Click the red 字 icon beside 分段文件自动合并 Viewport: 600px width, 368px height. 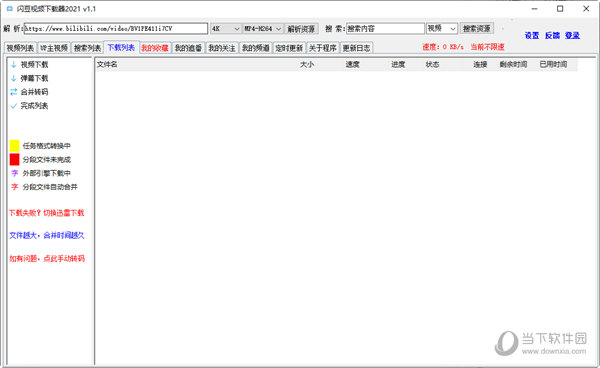pyautogui.click(x=15, y=187)
